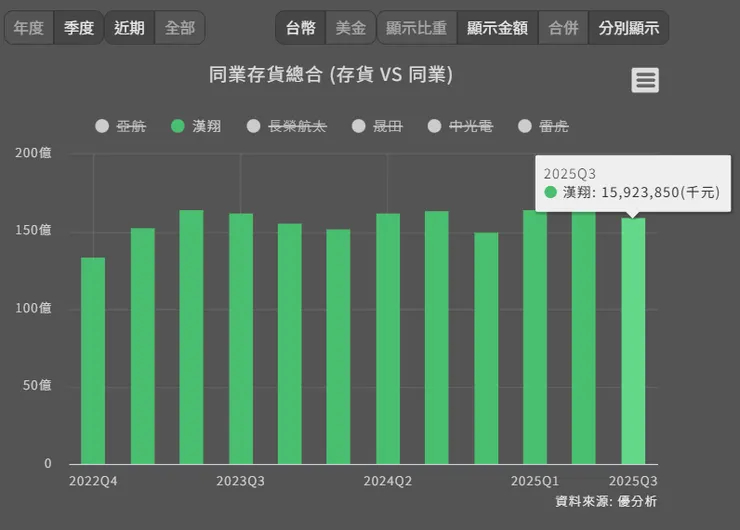This screenshot has width=740, height=530.
Task: Click the 2023Q3 bar
Action: click(241, 339)
